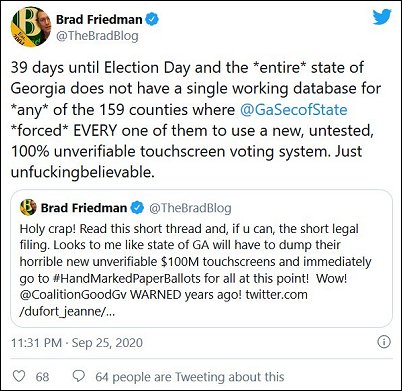Click the 68 likes count
Image resolution: width=402 pixels, height=391 pixels.
click(x=42, y=377)
